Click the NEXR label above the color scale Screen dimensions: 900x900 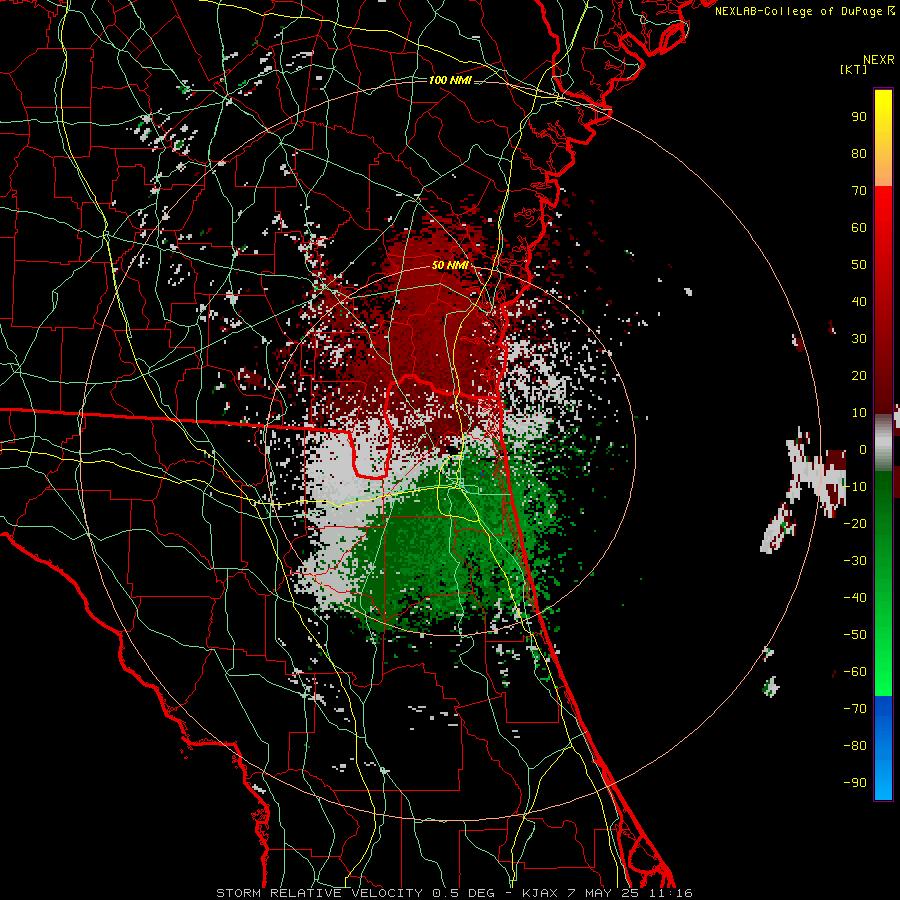[879, 60]
